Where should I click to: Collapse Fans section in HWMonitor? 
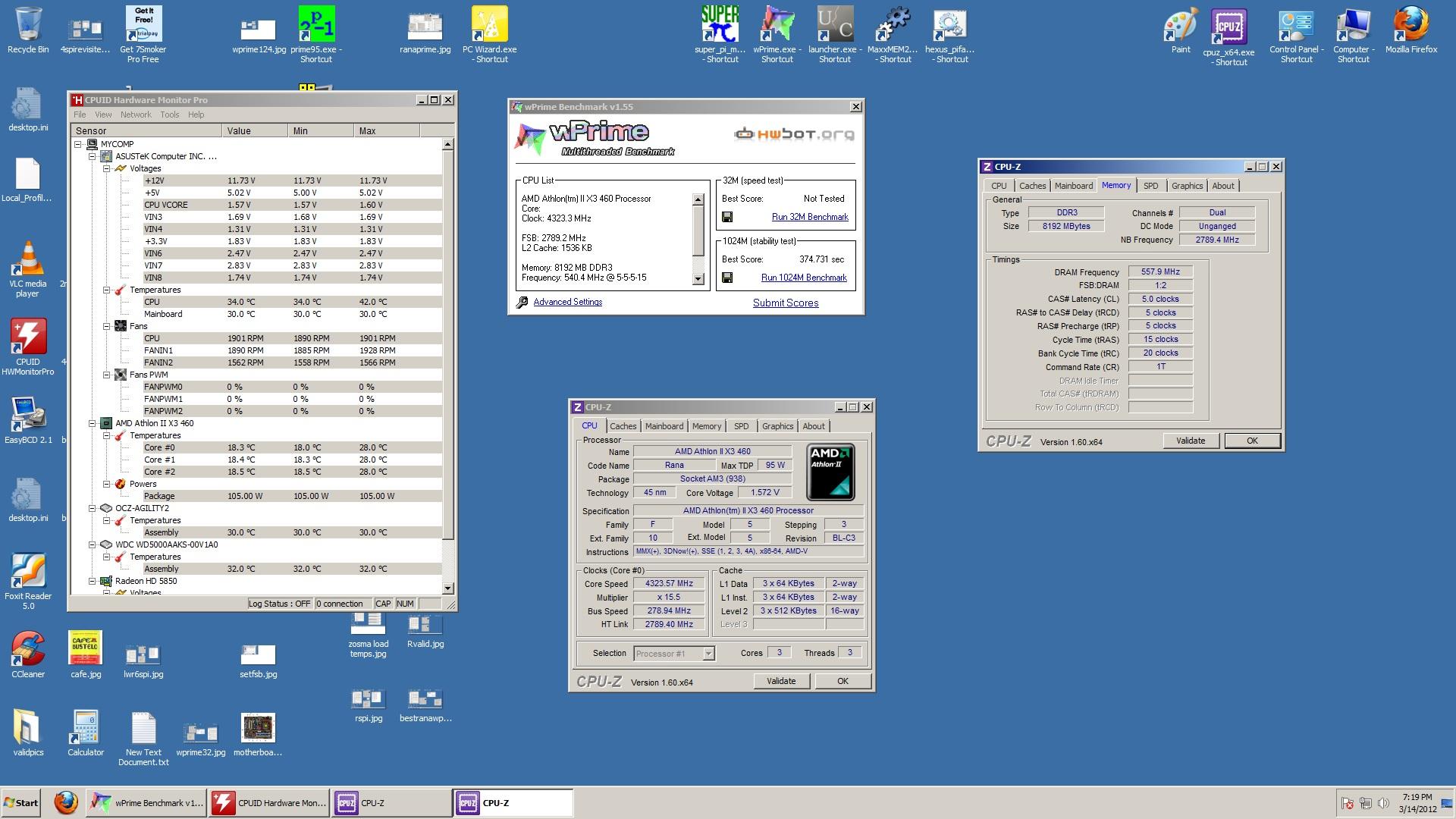pyautogui.click(x=106, y=326)
